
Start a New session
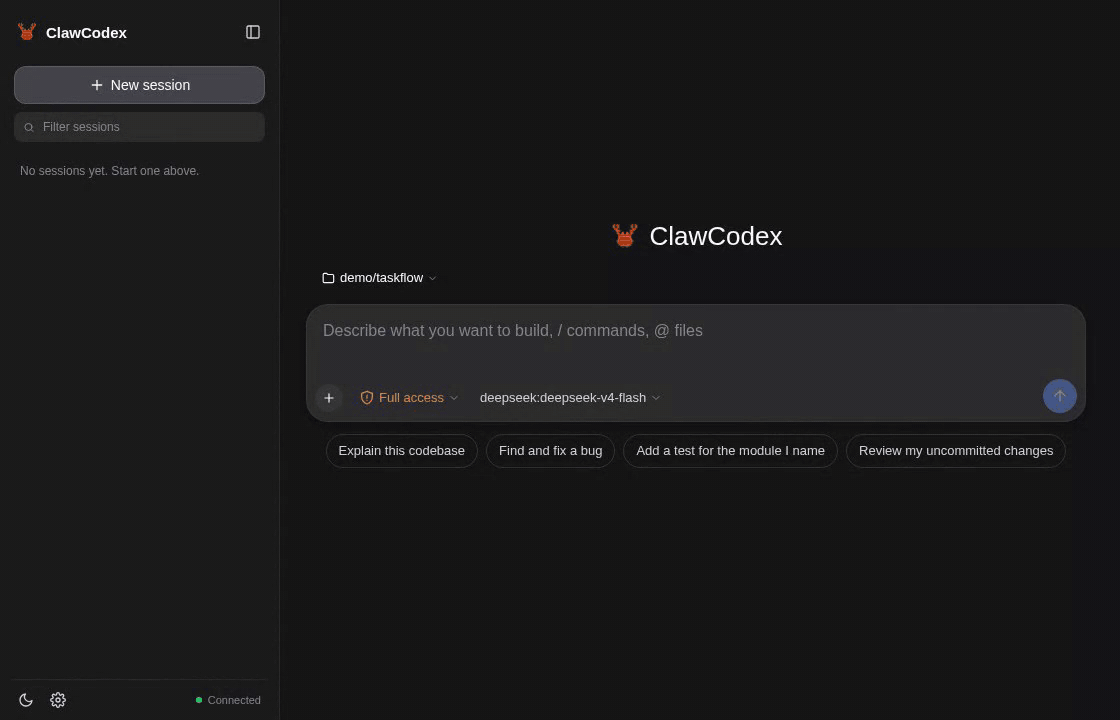(x=139, y=85)
